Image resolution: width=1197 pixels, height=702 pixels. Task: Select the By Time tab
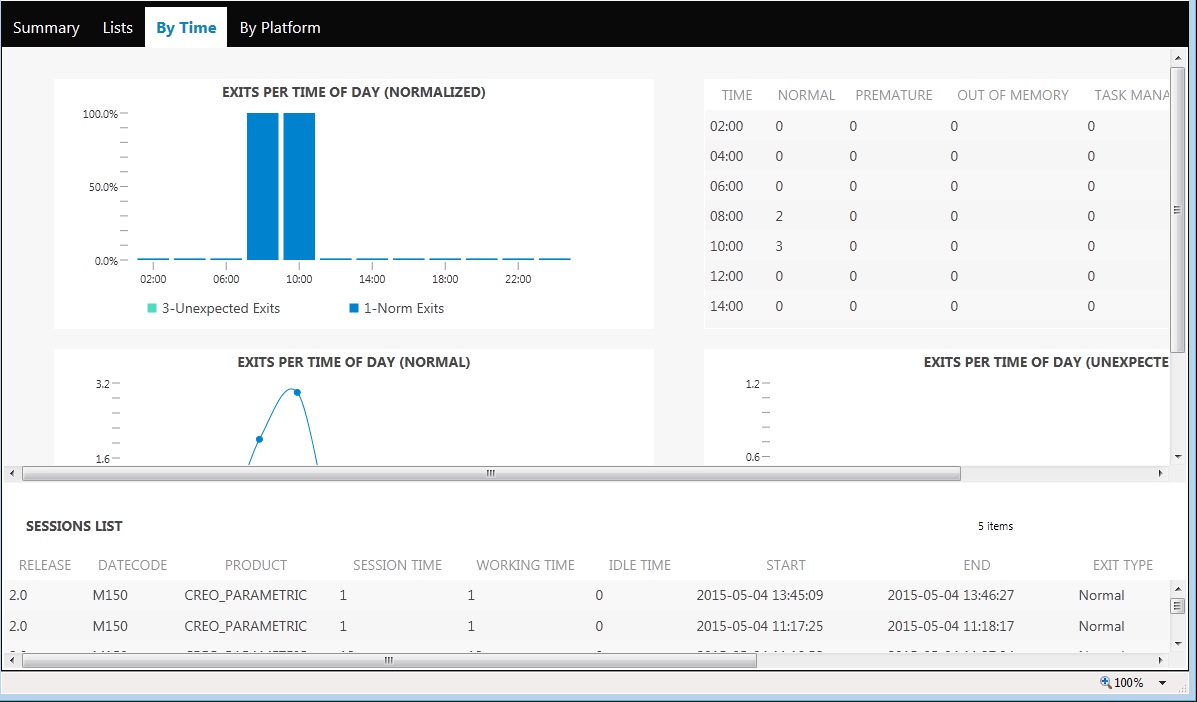(186, 27)
